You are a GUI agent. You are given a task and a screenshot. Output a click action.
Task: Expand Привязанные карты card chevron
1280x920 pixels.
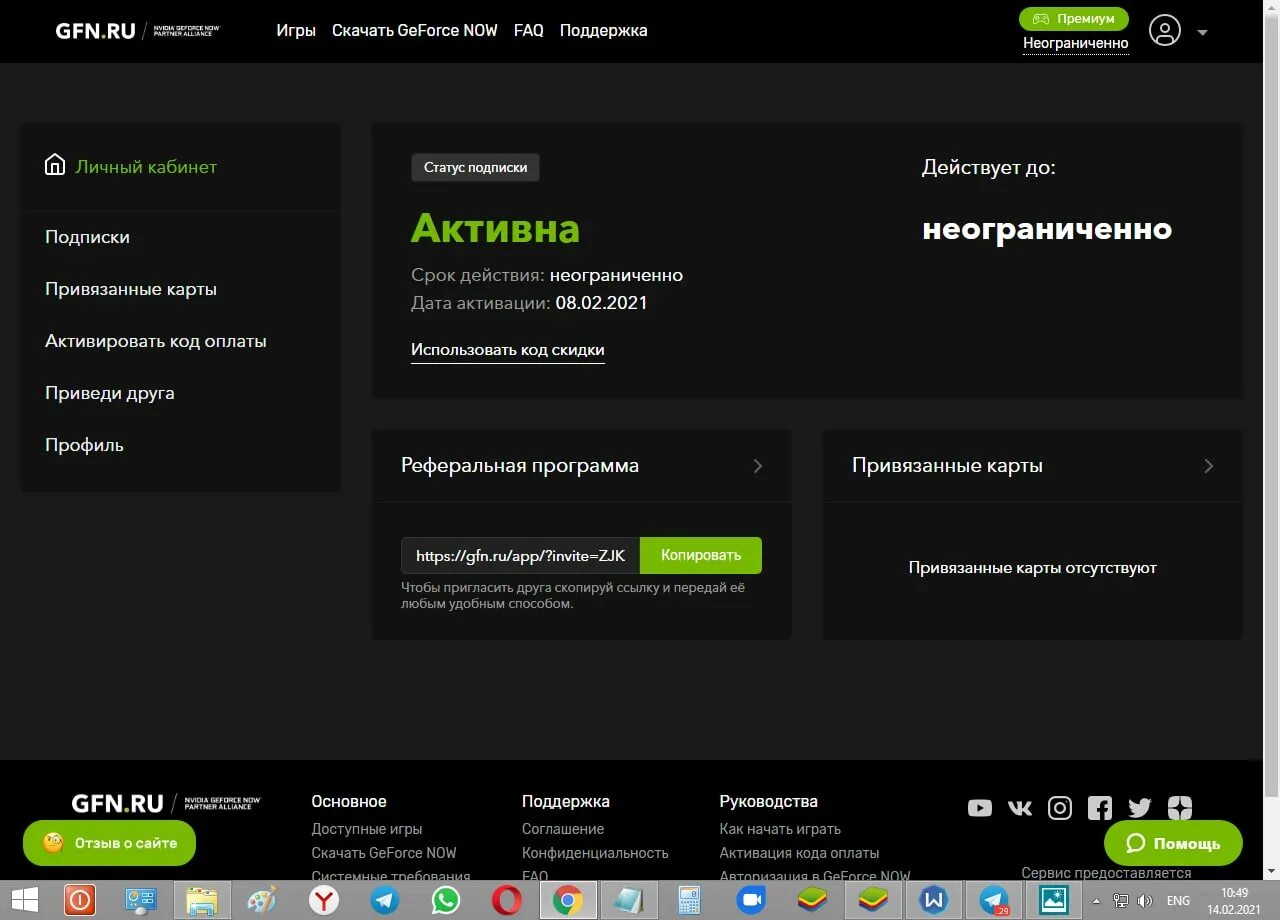[1208, 466]
